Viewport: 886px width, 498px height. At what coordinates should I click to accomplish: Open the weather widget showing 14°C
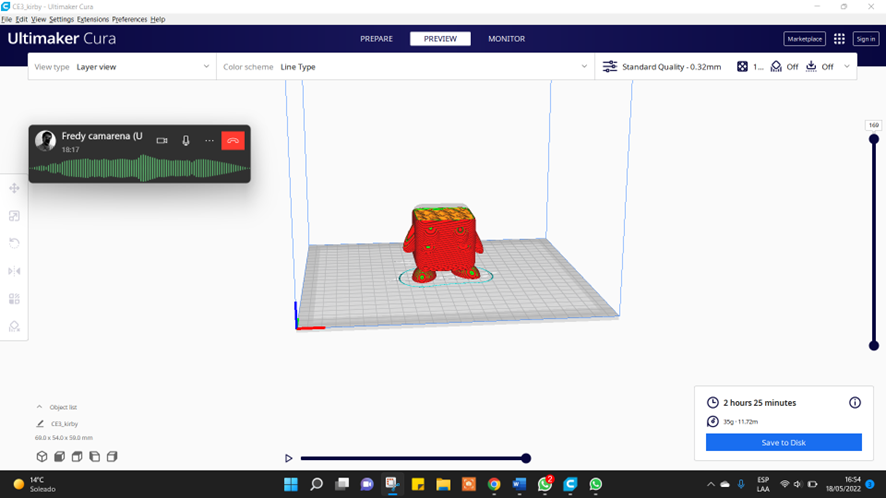tap(35, 484)
